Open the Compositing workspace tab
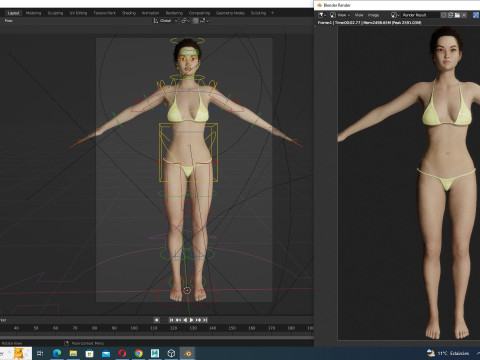480x360 pixels. 199,13
